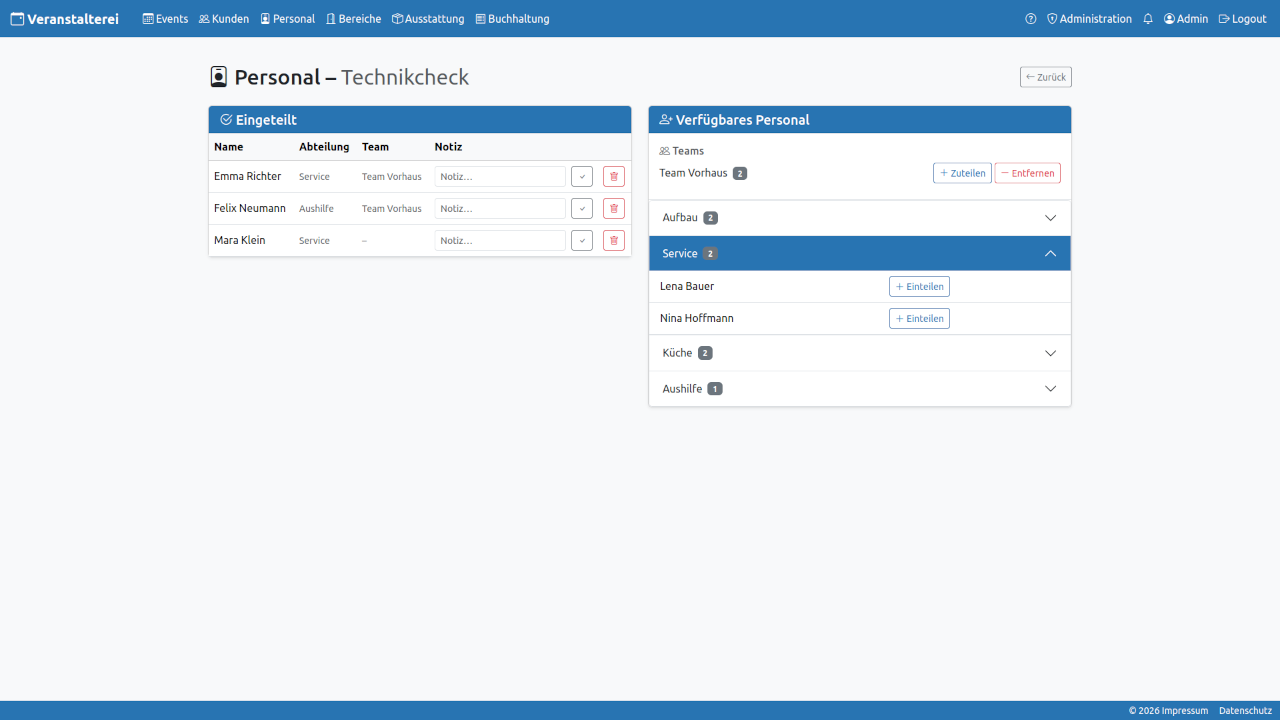1280x720 pixels.
Task: Select the Emma Richter name cell
Action: [x=248, y=177]
